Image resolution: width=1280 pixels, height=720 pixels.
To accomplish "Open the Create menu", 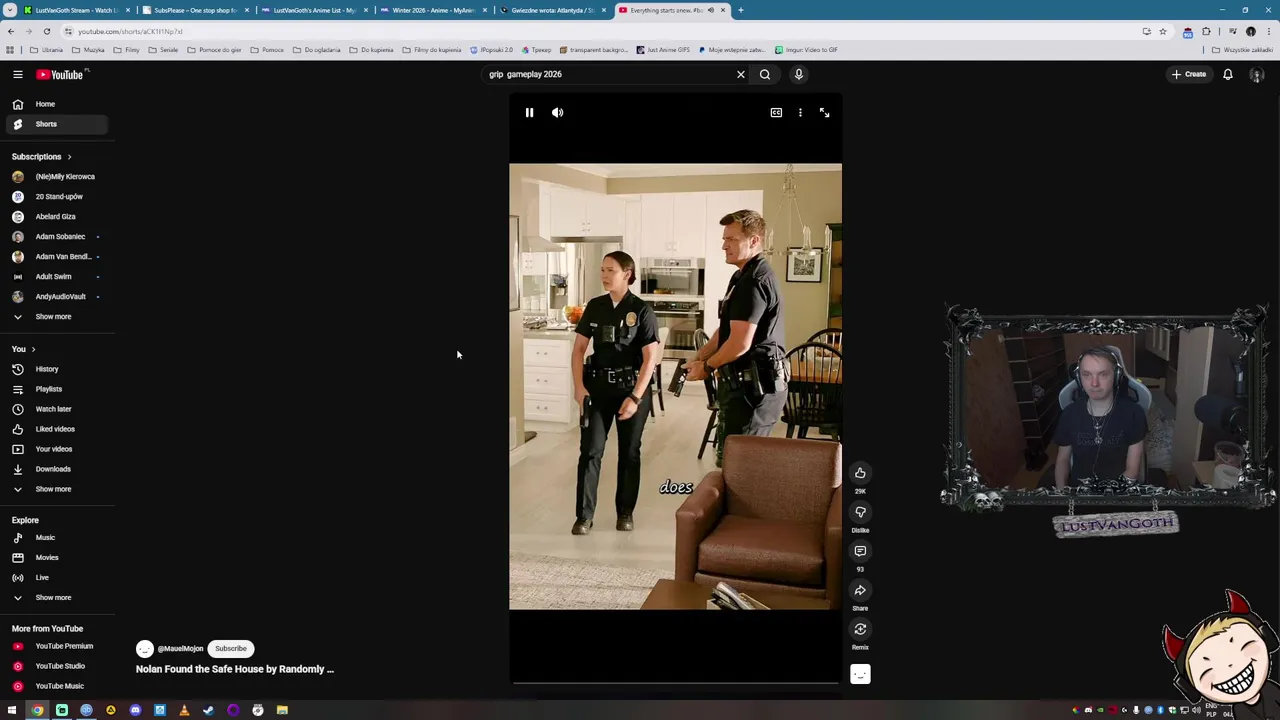I will (1189, 74).
